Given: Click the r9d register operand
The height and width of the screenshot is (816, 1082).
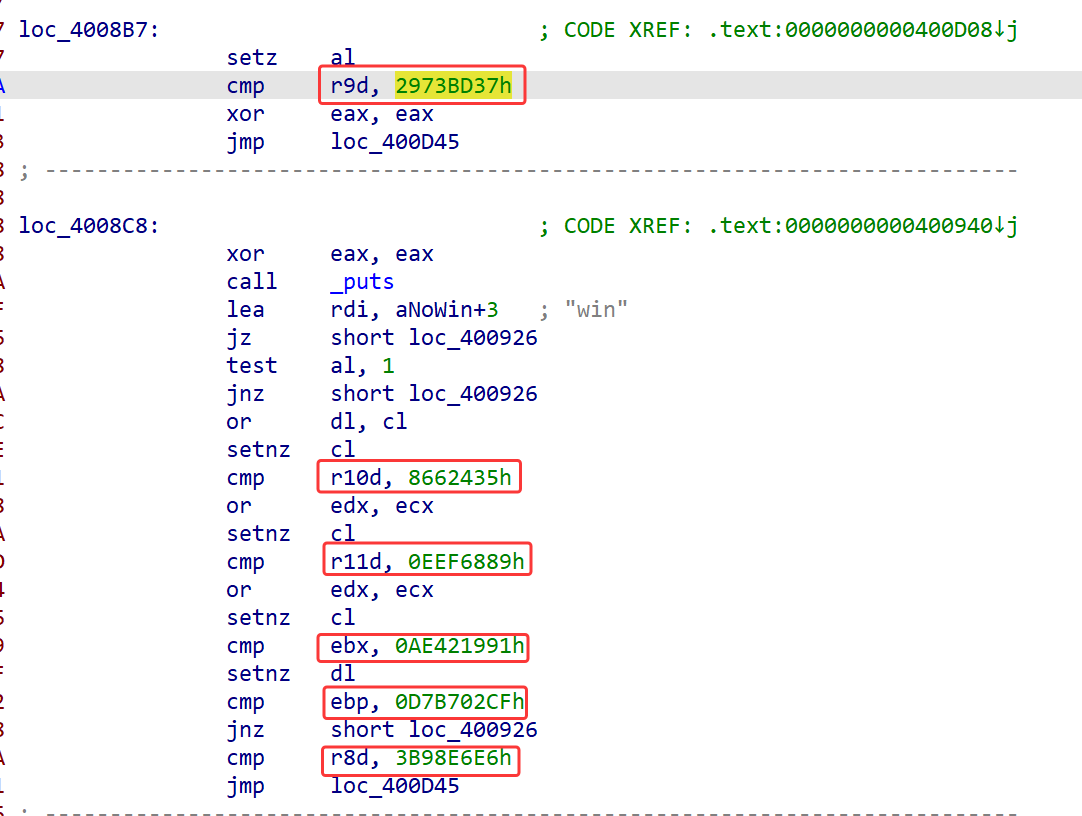Looking at the screenshot, I should click(349, 86).
